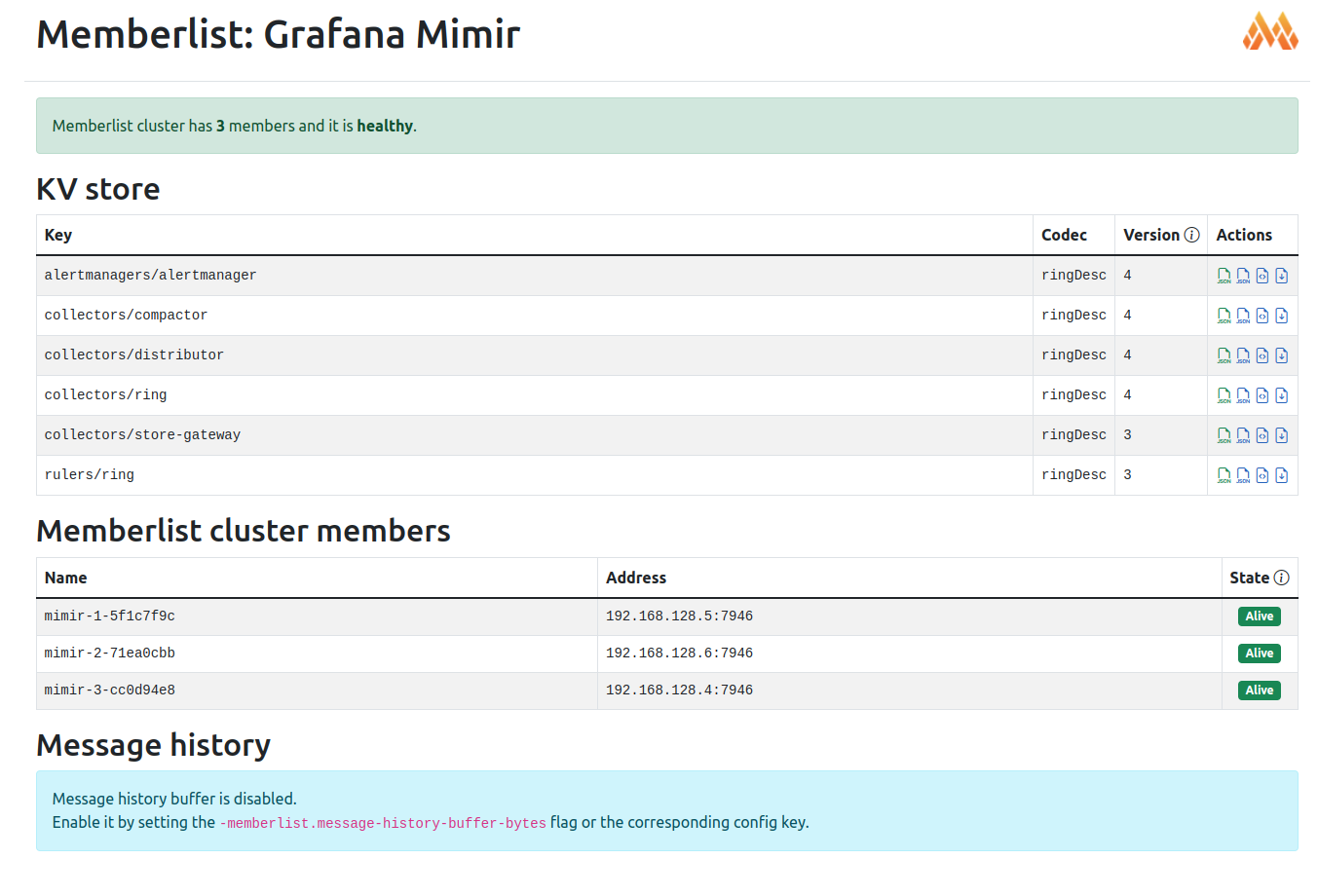
Task: Open green JSON icon for collectors/compactor
Action: pos(1224,316)
